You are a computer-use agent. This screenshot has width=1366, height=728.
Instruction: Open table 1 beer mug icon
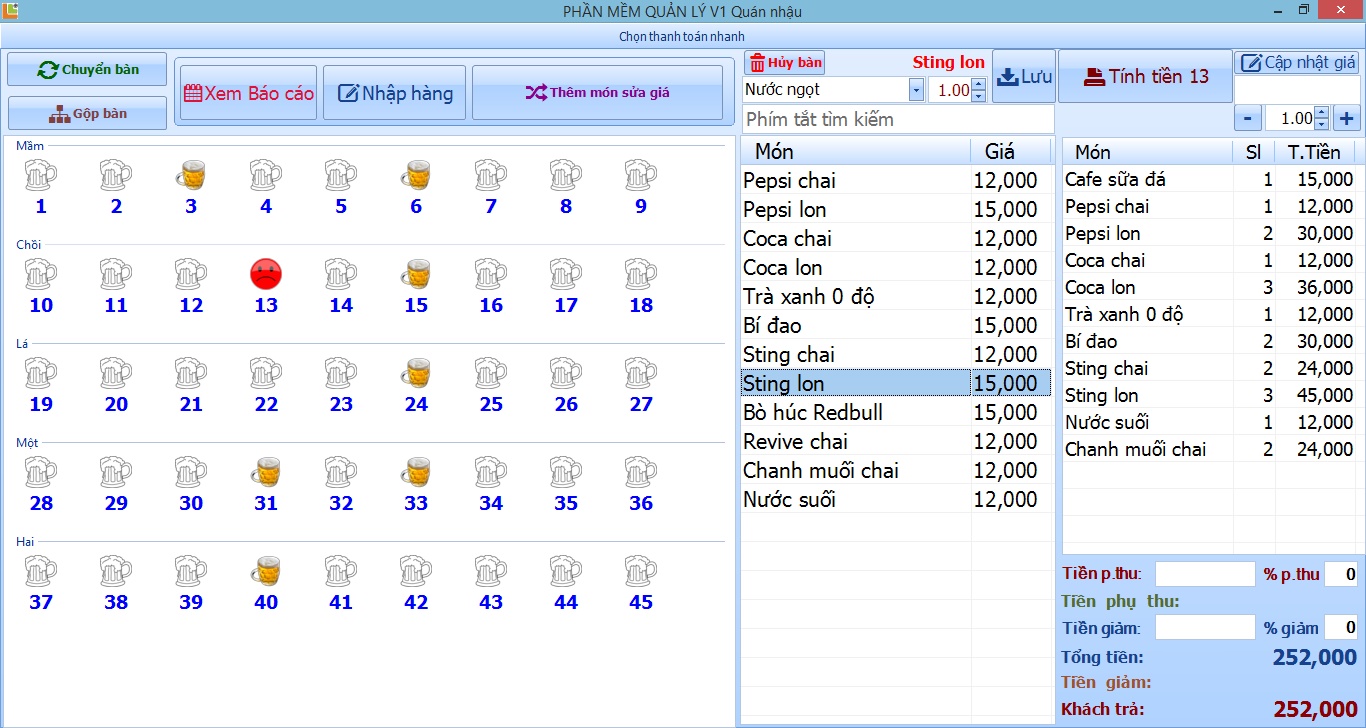click(41, 175)
